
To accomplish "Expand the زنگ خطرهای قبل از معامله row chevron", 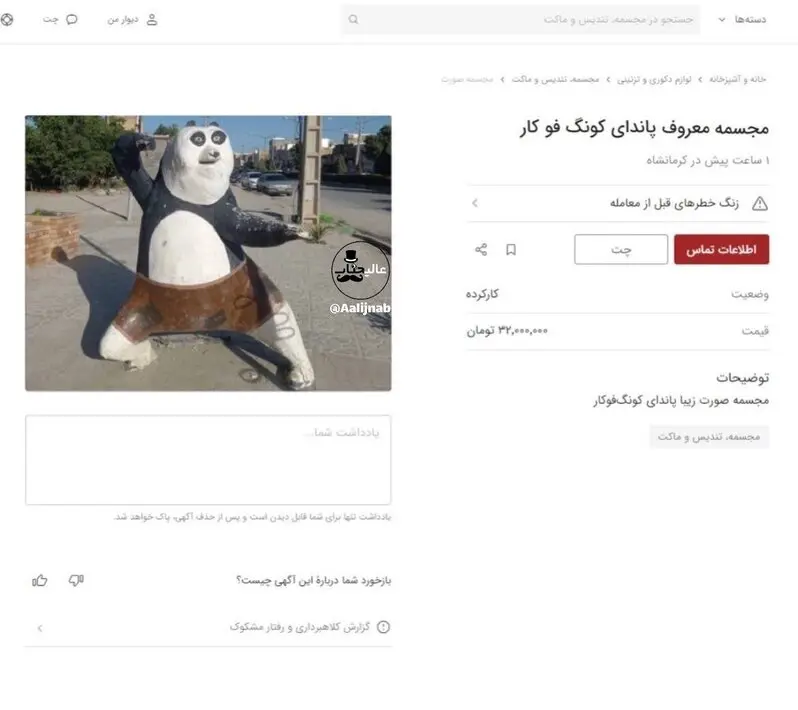I will tap(474, 203).
